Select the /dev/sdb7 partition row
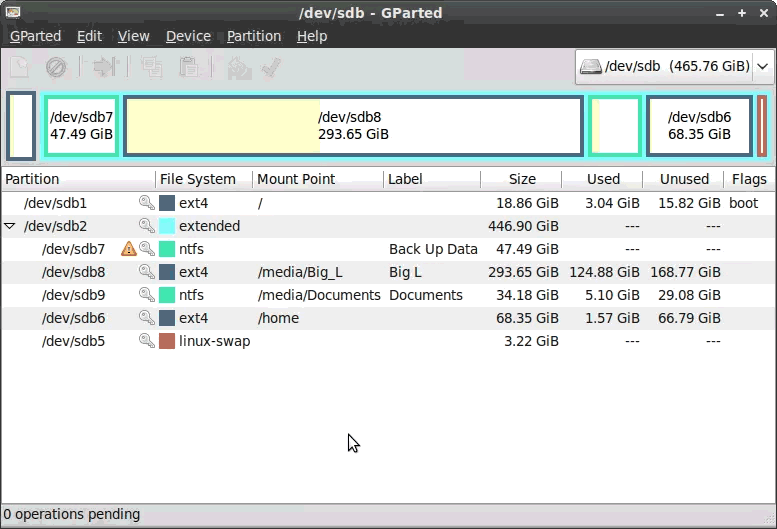777x529 pixels. pos(388,248)
